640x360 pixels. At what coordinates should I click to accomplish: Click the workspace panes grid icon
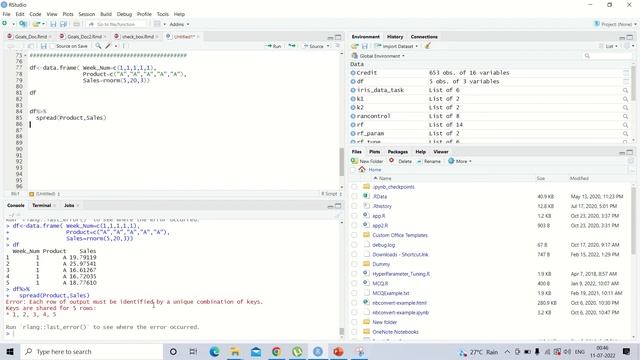pyautogui.click(x=157, y=24)
